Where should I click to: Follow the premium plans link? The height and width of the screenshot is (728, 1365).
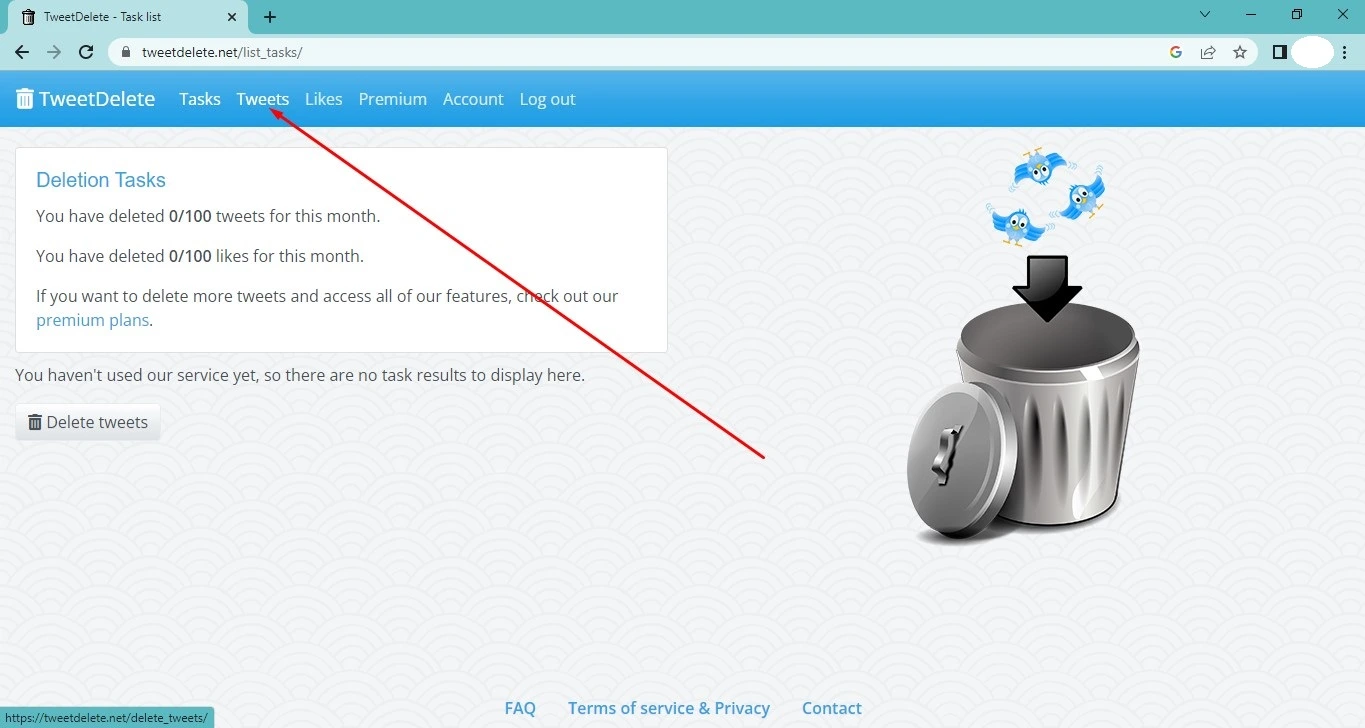92,320
